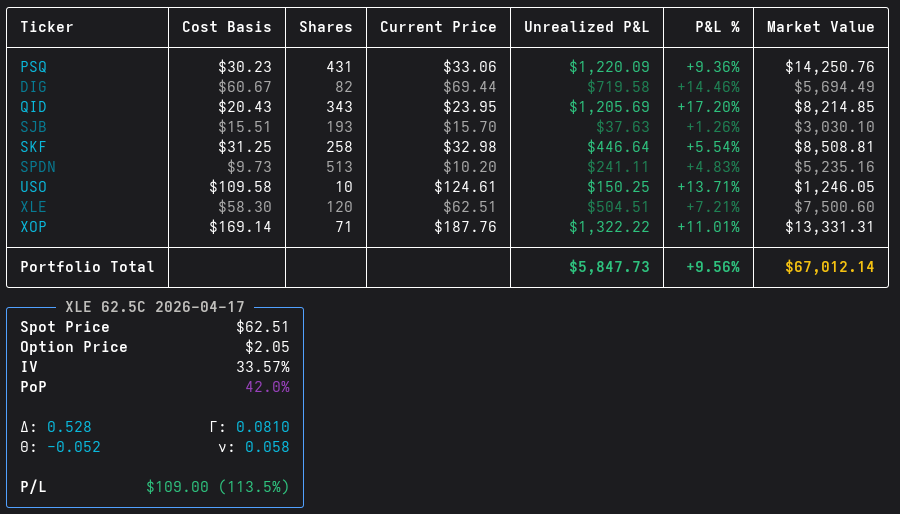
Task: Click option panel title XLE 62.5C 2026-04-17
Action: tap(155, 307)
